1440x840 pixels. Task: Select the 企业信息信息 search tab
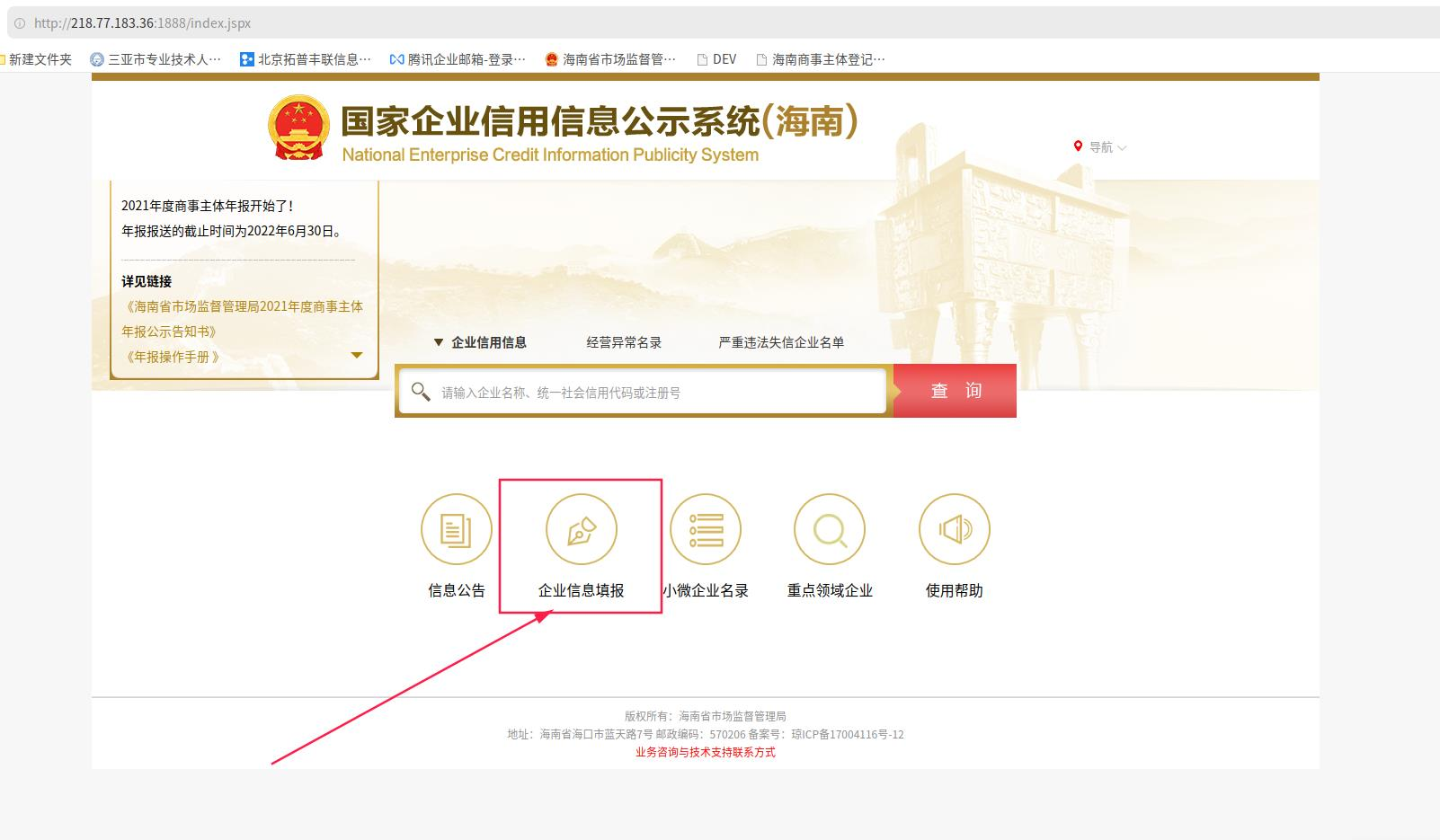(x=488, y=342)
